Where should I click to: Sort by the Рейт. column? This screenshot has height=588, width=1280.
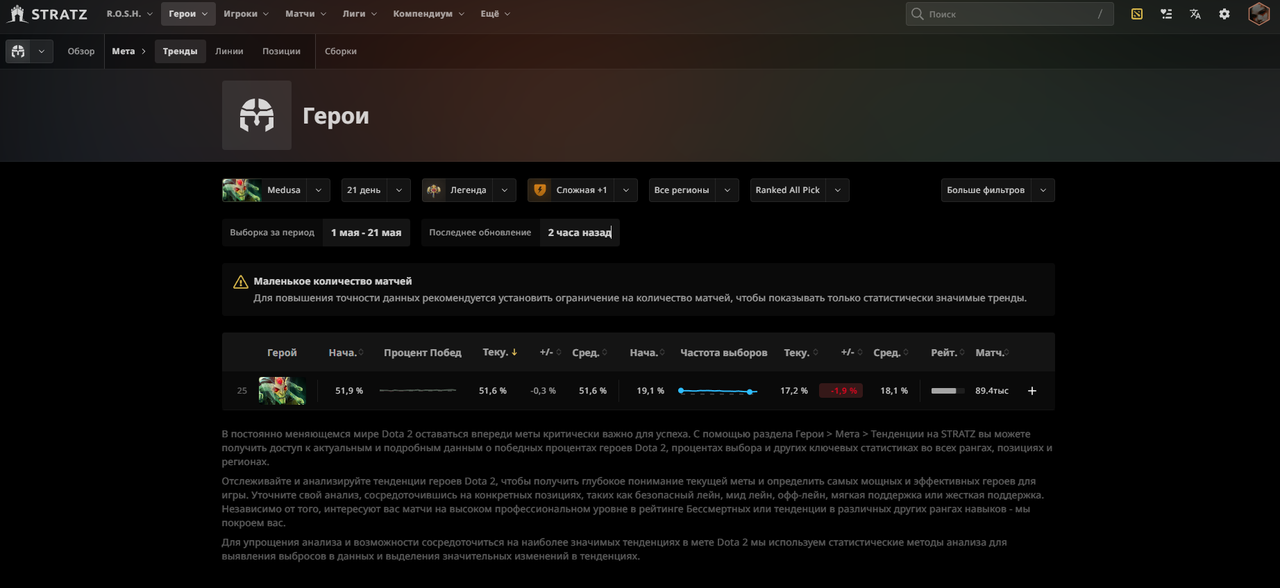[948, 352]
